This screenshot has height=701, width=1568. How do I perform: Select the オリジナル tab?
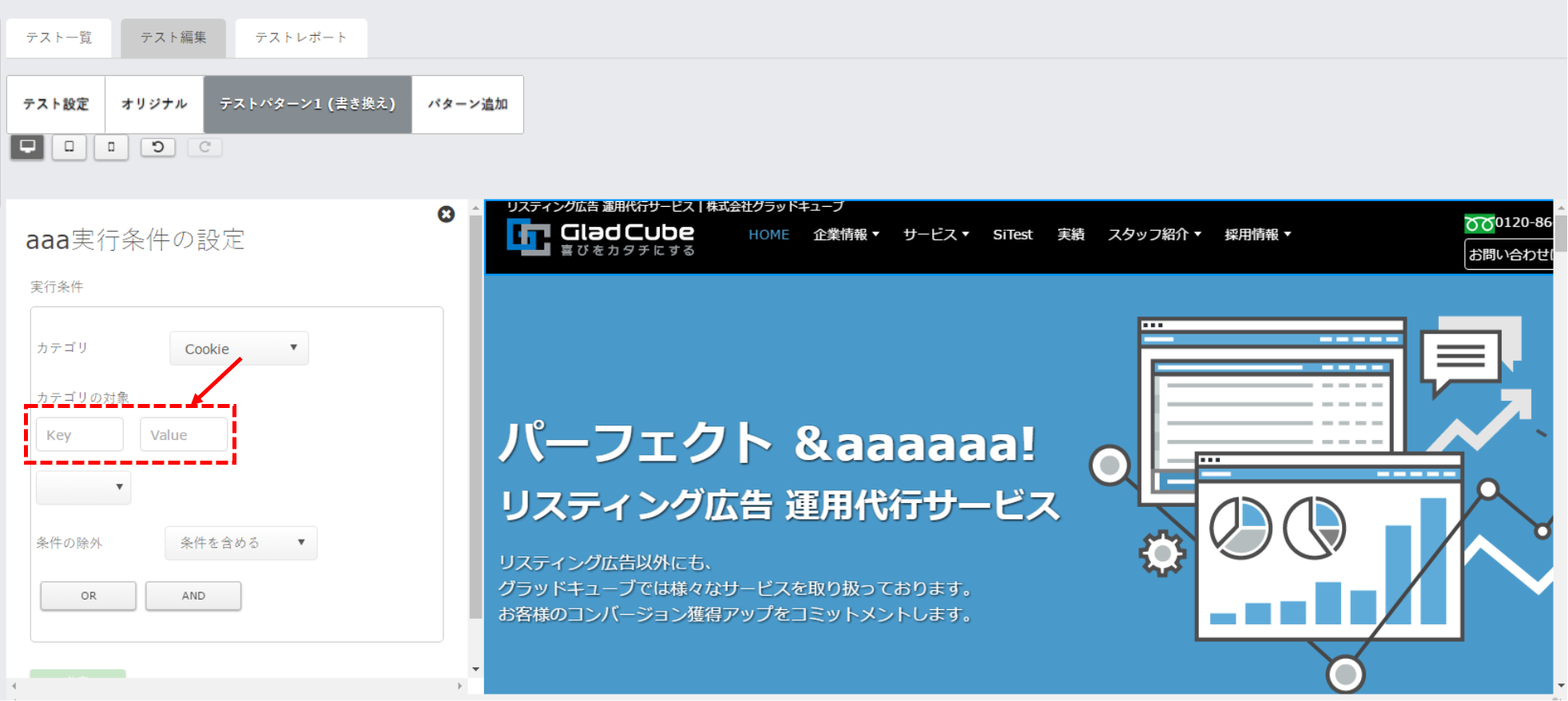(154, 104)
